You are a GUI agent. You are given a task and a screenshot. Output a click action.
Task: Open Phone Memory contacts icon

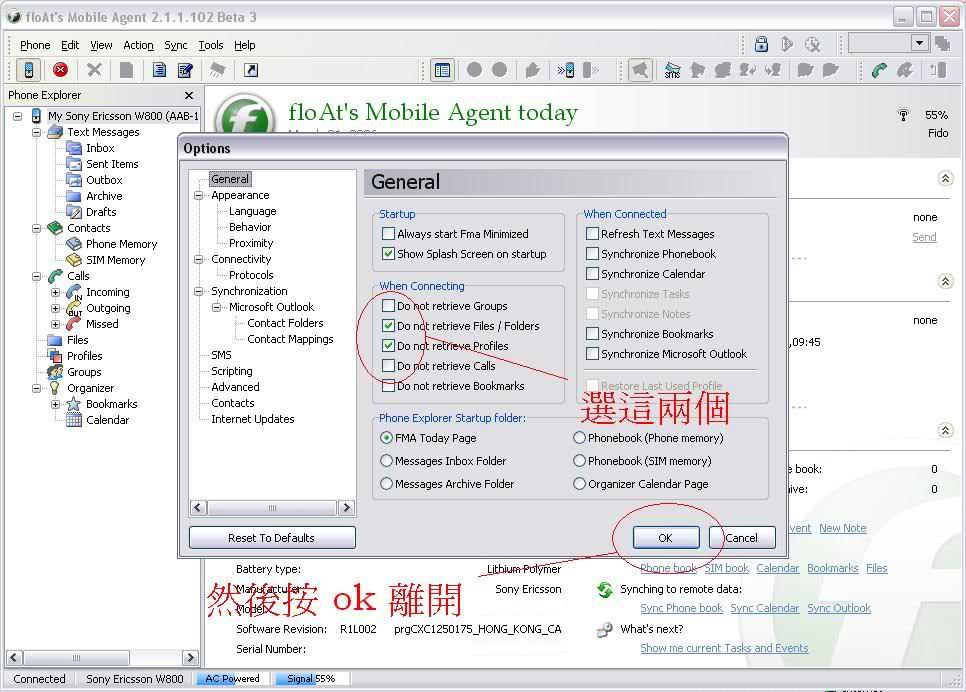click(x=74, y=244)
